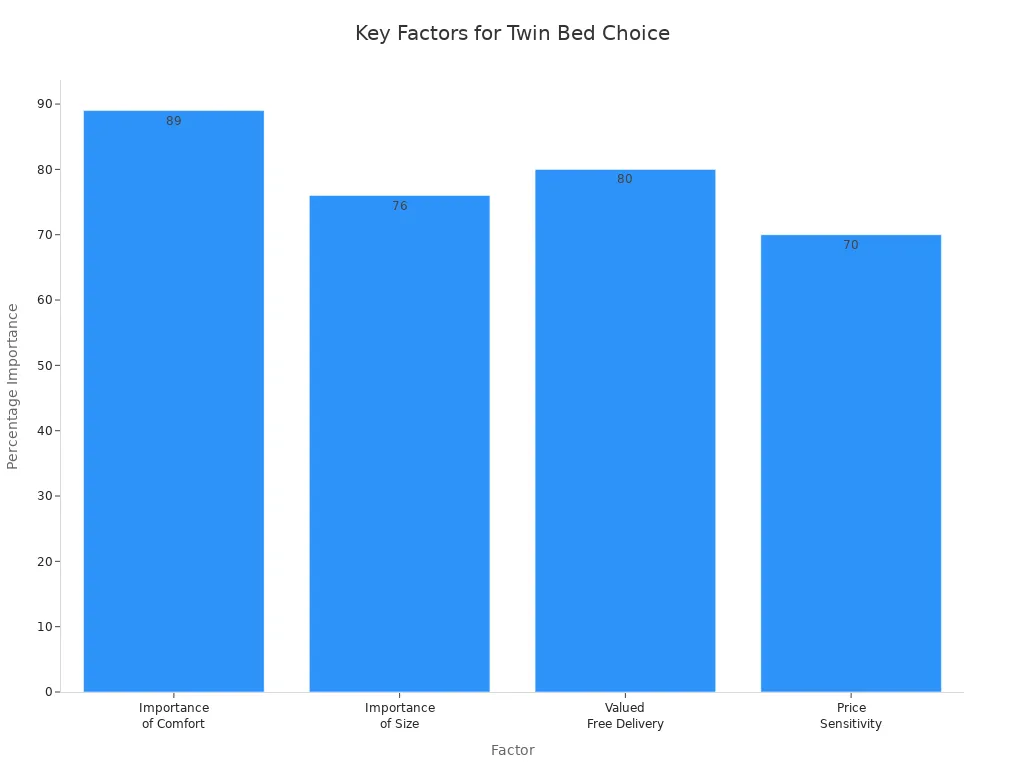This screenshot has height=768, width=1024.
Task: Click the 70 value label
Action: [x=851, y=245]
